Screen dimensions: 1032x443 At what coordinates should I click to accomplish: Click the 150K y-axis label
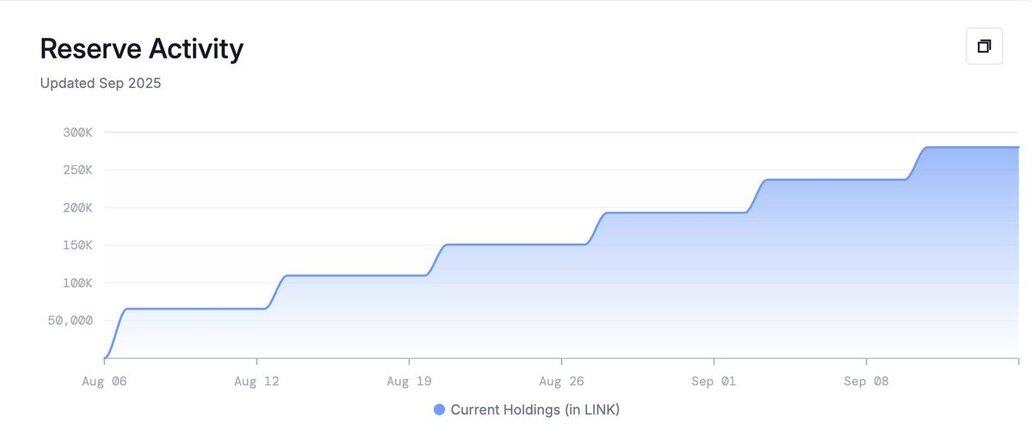point(78,246)
